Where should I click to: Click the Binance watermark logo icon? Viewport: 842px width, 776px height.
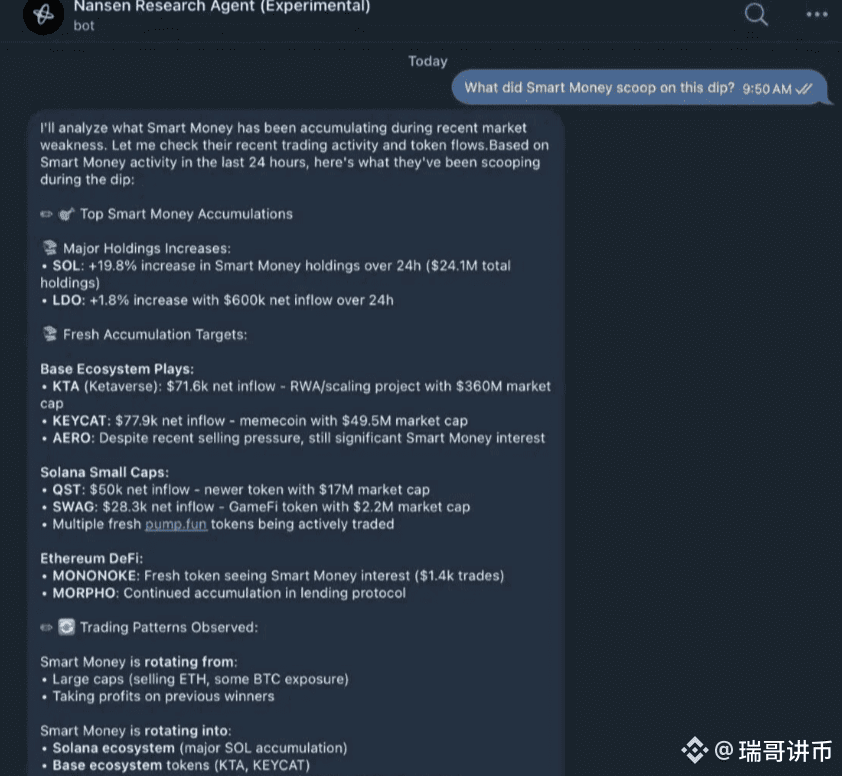(x=695, y=750)
